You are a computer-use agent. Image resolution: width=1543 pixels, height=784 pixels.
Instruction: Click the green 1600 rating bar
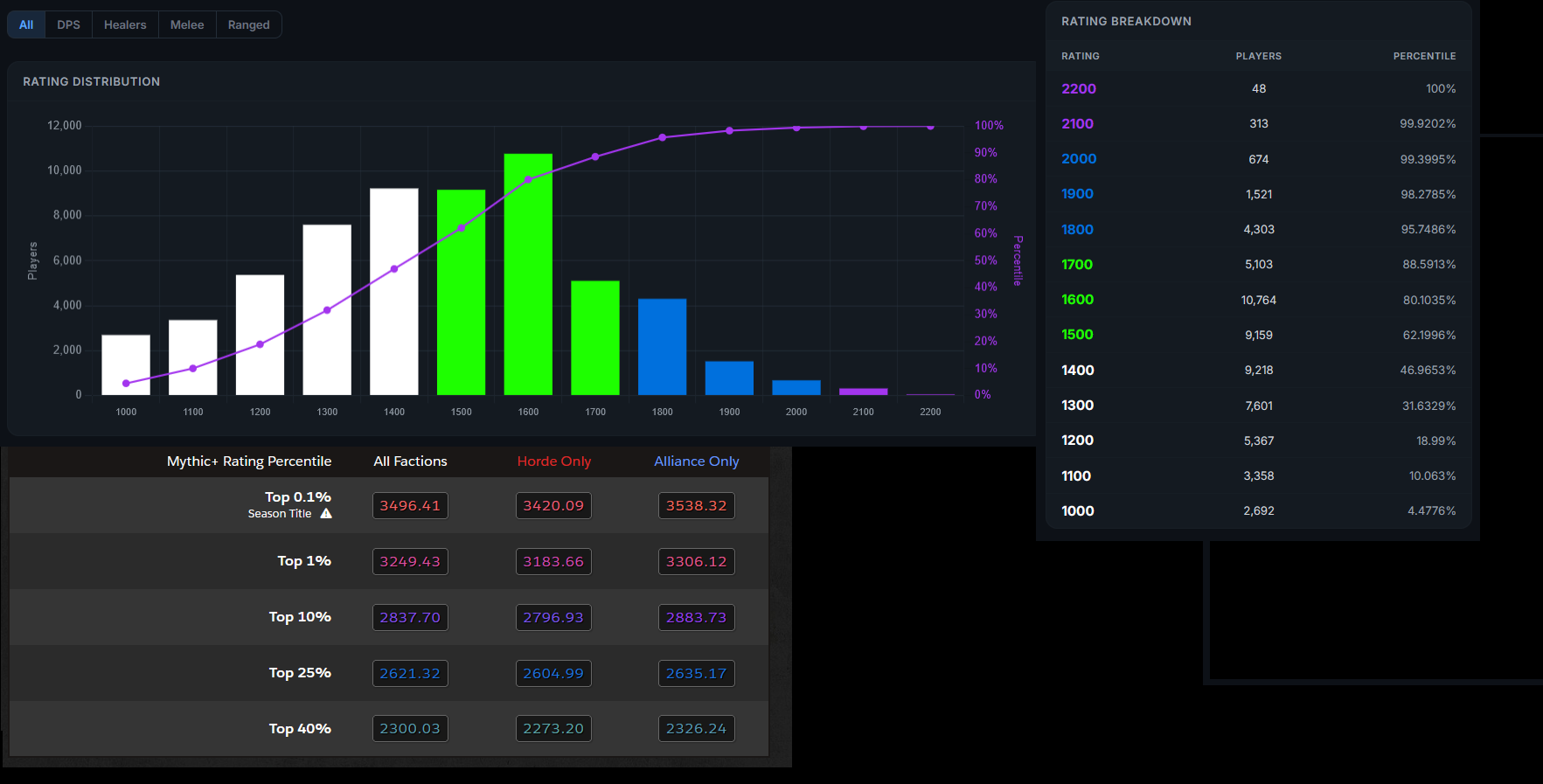[528, 274]
